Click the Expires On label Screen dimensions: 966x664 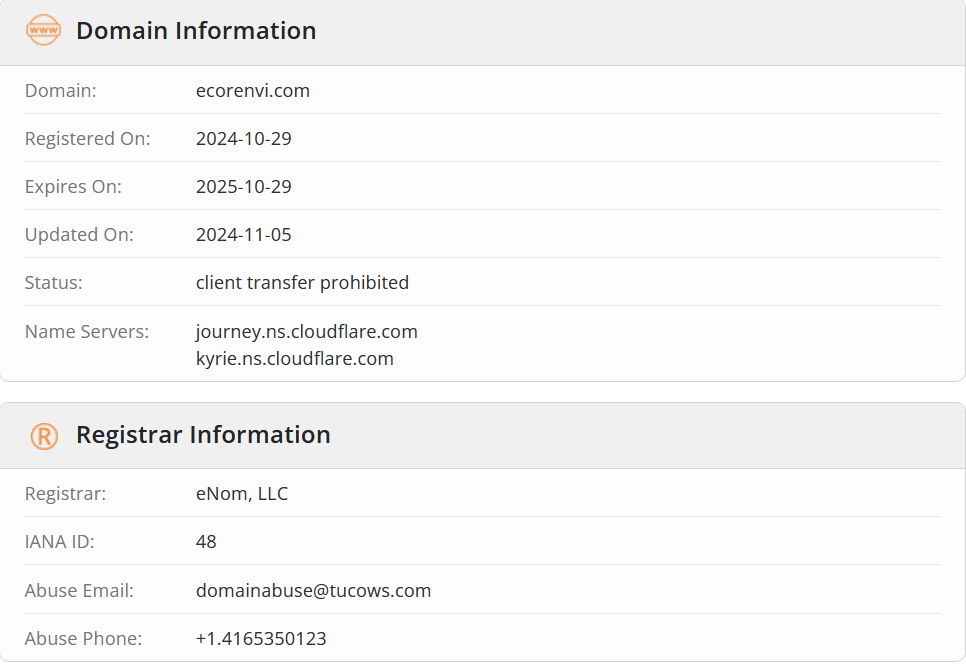73,187
